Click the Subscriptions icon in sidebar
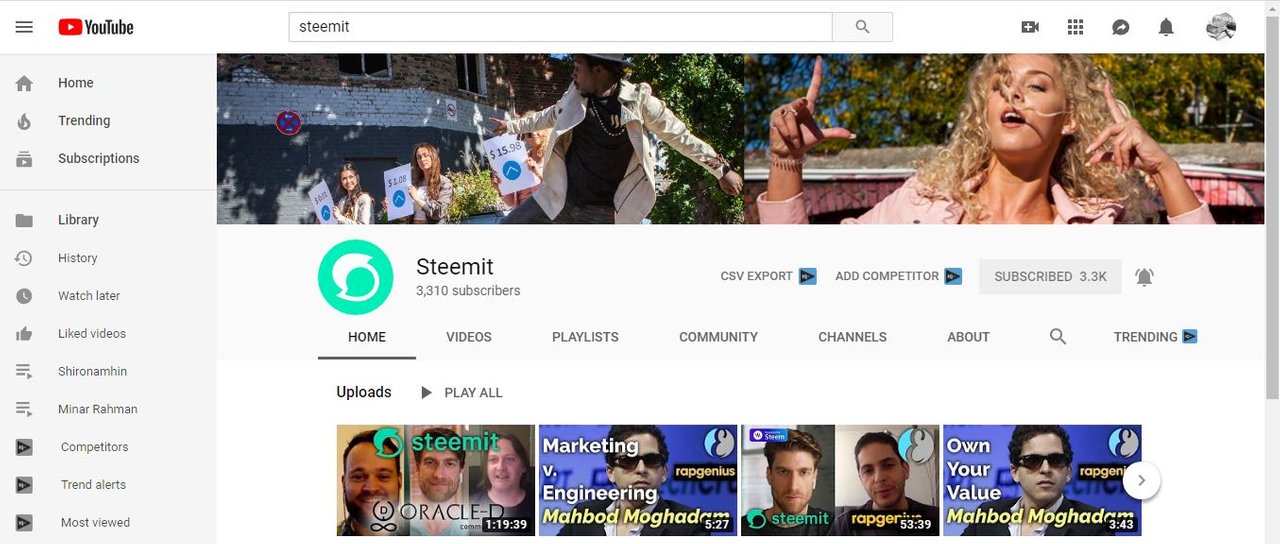The image size is (1280, 544). pyautogui.click(x=24, y=158)
